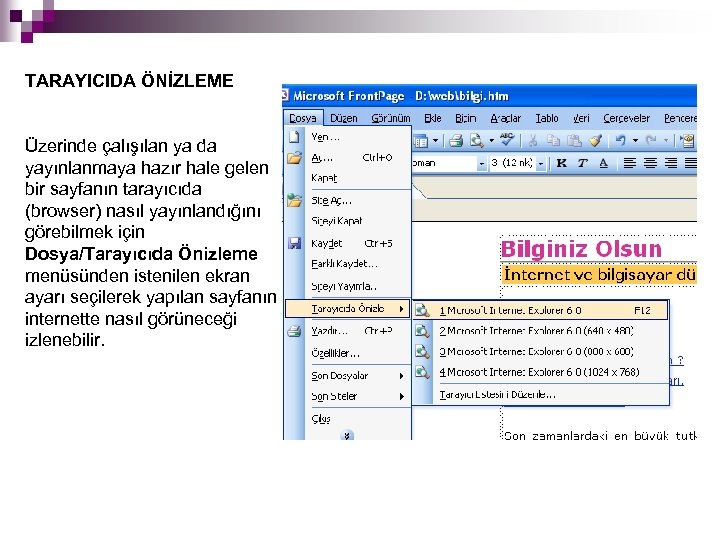Toggle Underline with the A button

[603, 163]
